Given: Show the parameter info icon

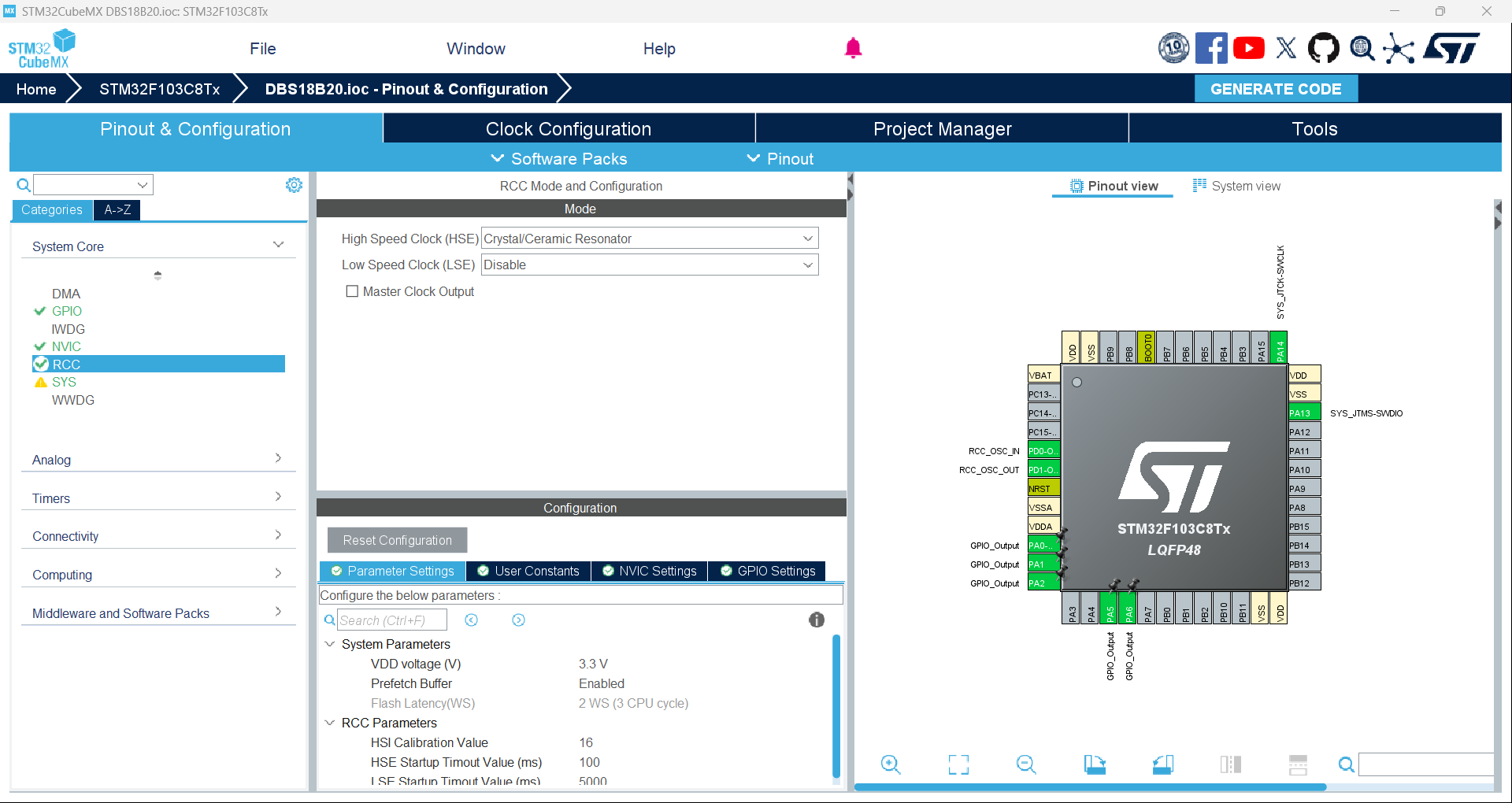Looking at the screenshot, I should point(817,620).
